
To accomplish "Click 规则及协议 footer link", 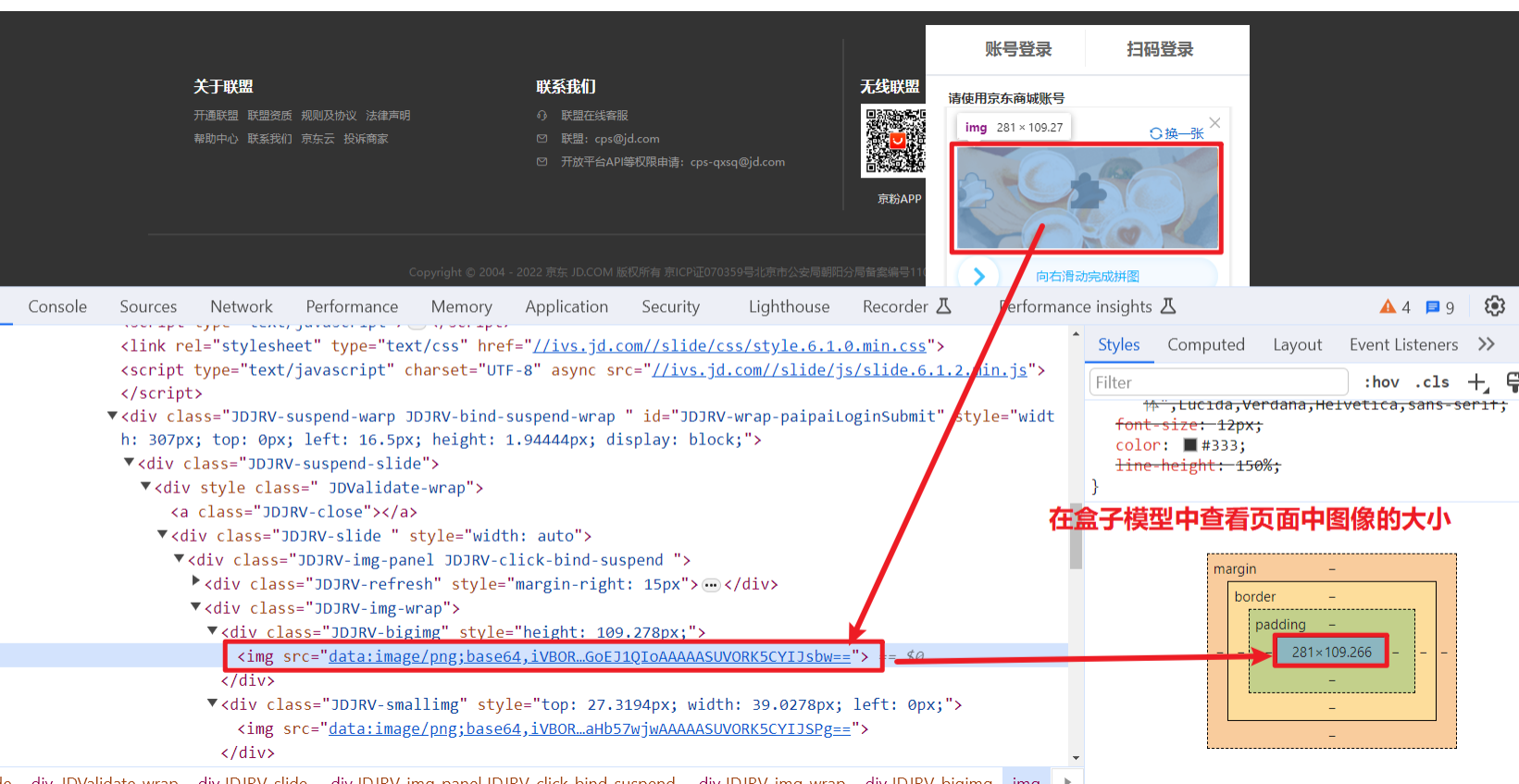I will click(329, 116).
